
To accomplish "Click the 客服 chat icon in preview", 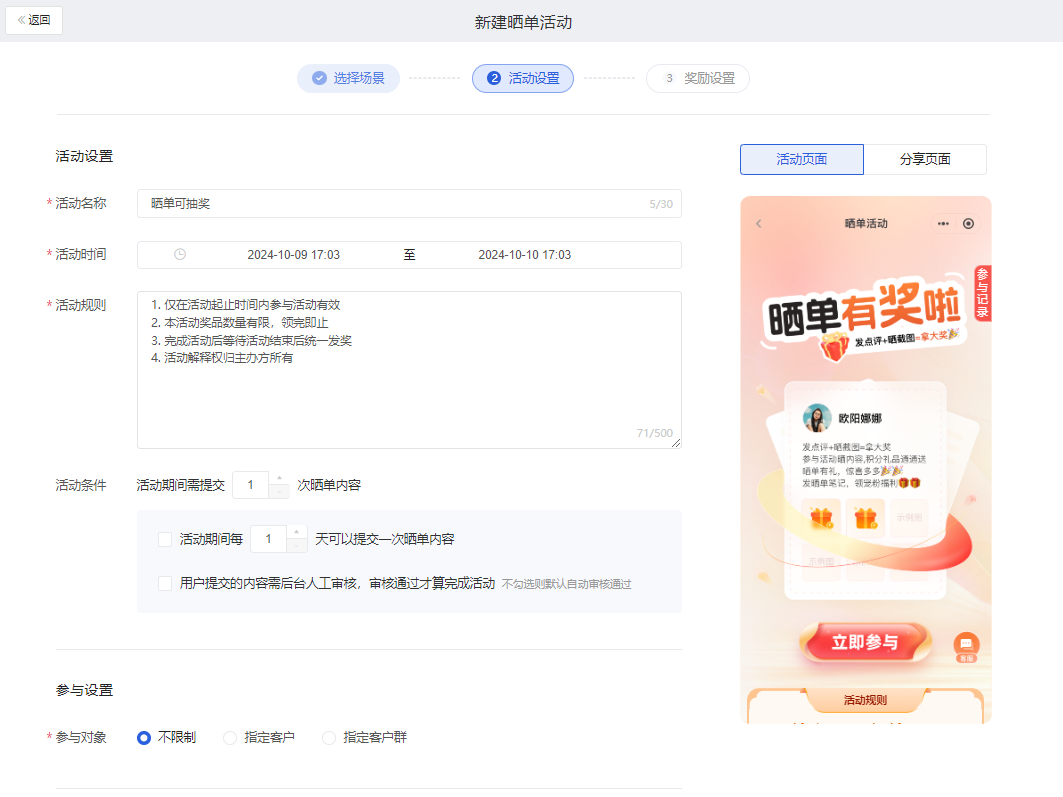I will [966, 646].
